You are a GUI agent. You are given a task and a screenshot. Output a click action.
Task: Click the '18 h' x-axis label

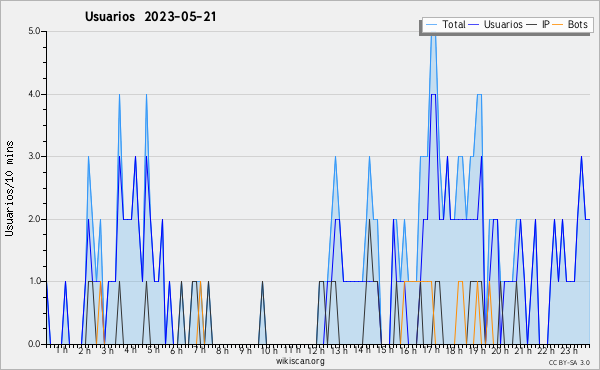click(x=454, y=351)
